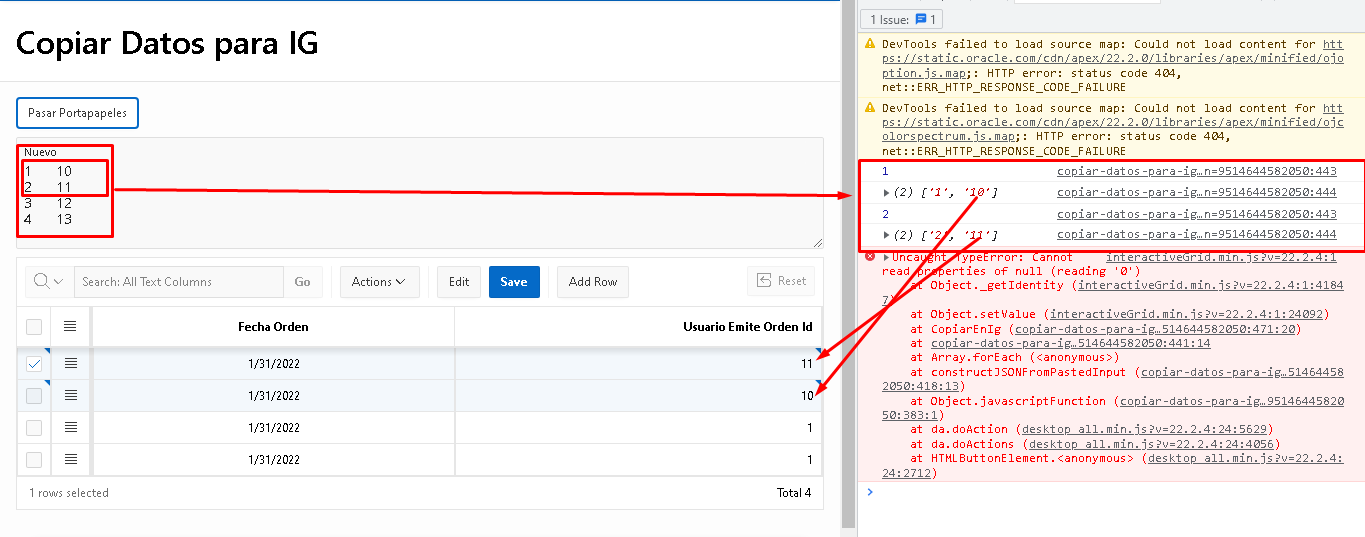Uncheck the selected checkbox for the row with value 11
Screen dimensions: 1365x537
point(34,364)
